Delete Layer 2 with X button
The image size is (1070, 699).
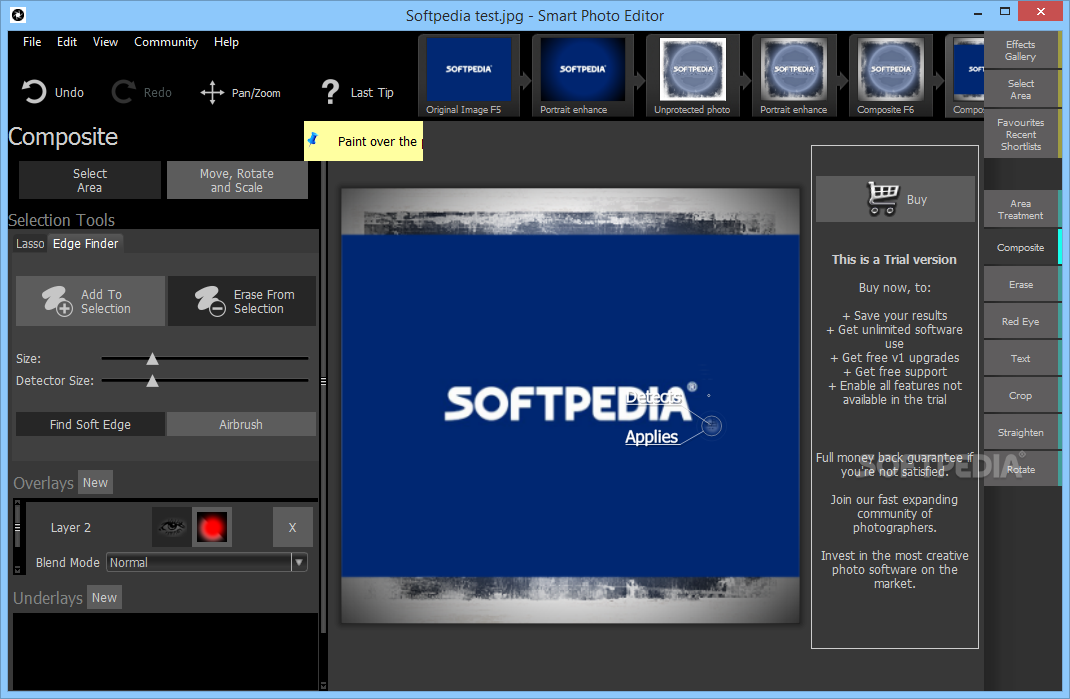(x=293, y=527)
